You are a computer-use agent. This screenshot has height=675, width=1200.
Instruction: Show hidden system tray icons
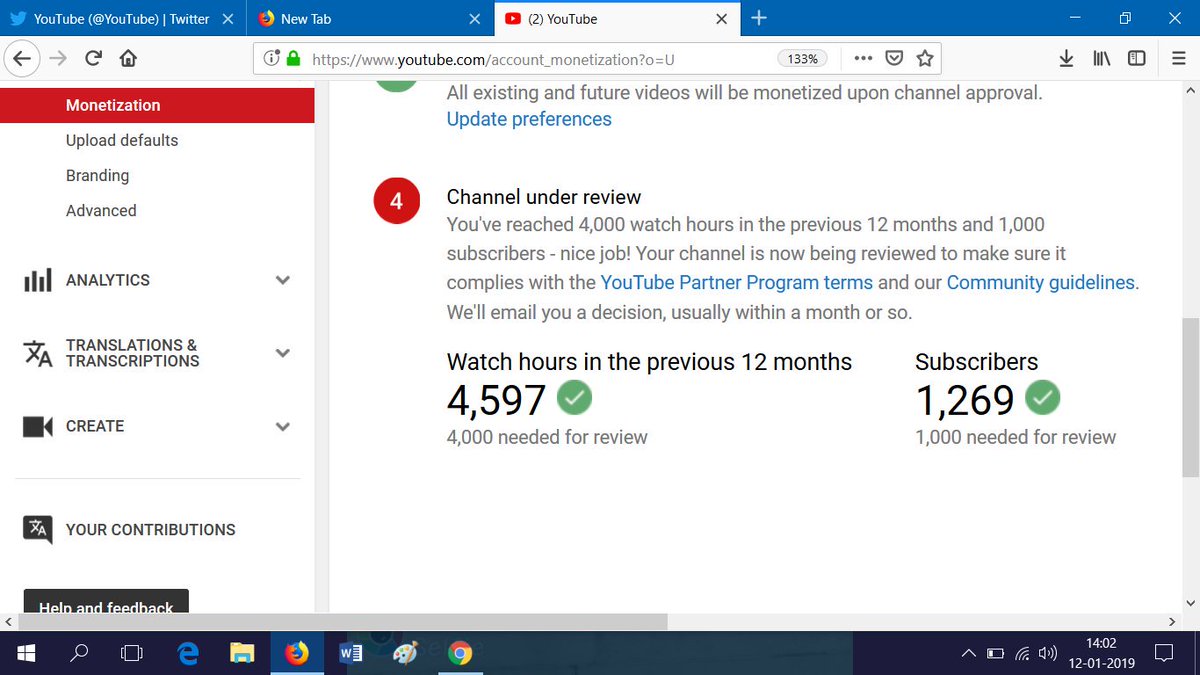(968, 654)
